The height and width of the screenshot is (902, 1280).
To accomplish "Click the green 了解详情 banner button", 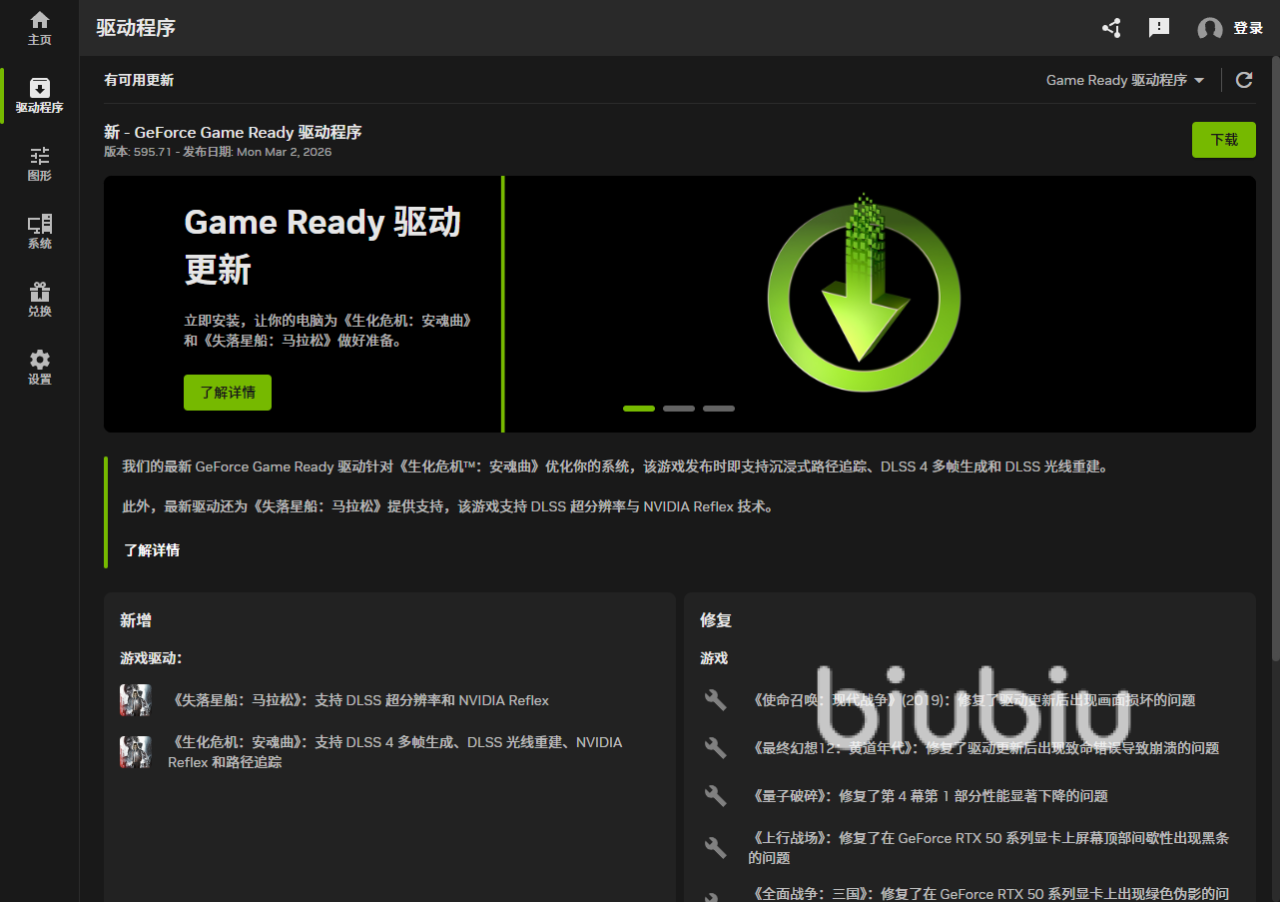I will 227,392.
